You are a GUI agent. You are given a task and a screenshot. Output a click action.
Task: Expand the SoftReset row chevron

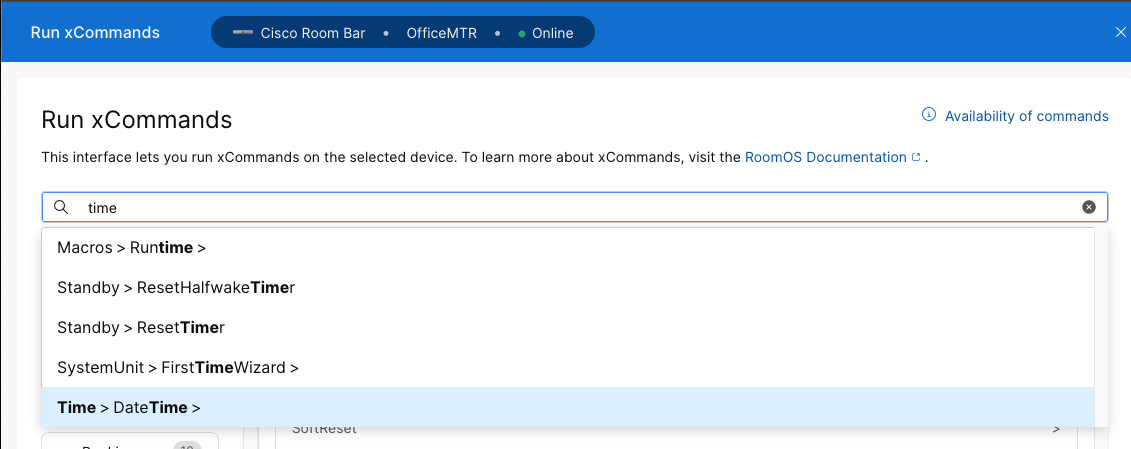pyautogui.click(x=1056, y=430)
